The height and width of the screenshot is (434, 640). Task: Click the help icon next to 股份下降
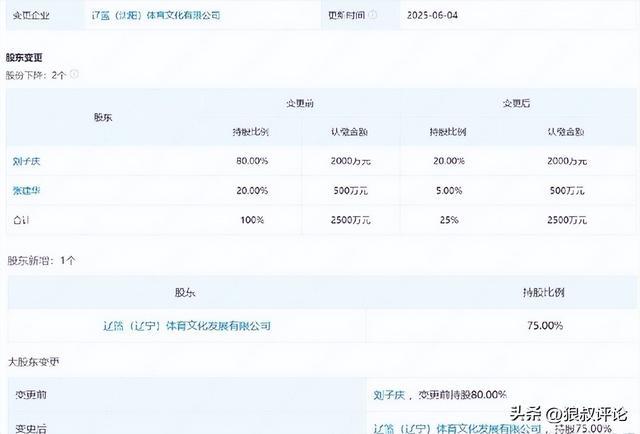[74, 74]
